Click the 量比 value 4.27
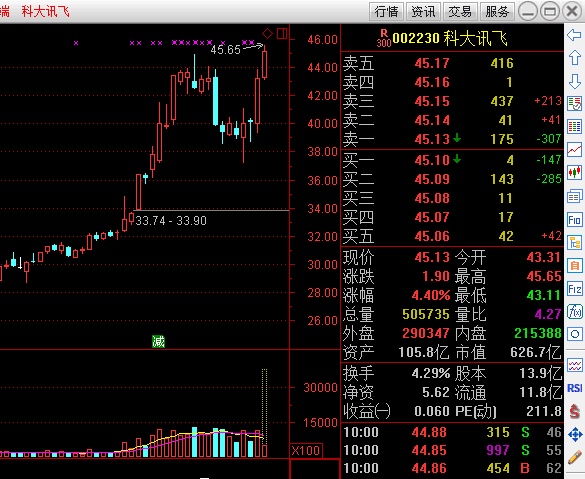 [x=548, y=314]
